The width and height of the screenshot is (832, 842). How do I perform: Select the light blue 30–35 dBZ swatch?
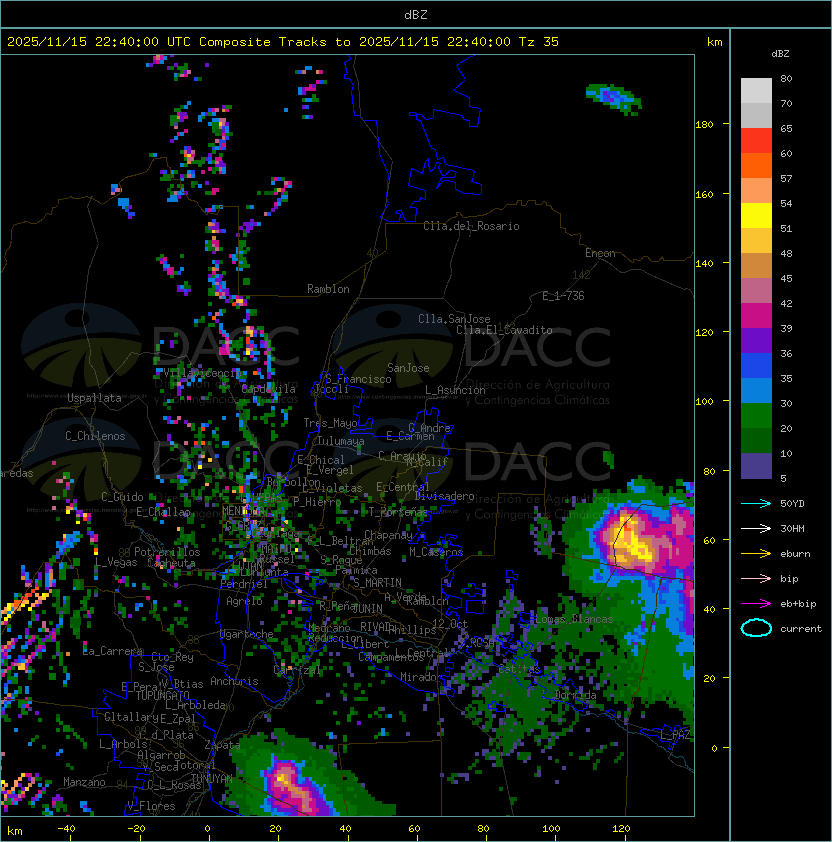point(756,390)
